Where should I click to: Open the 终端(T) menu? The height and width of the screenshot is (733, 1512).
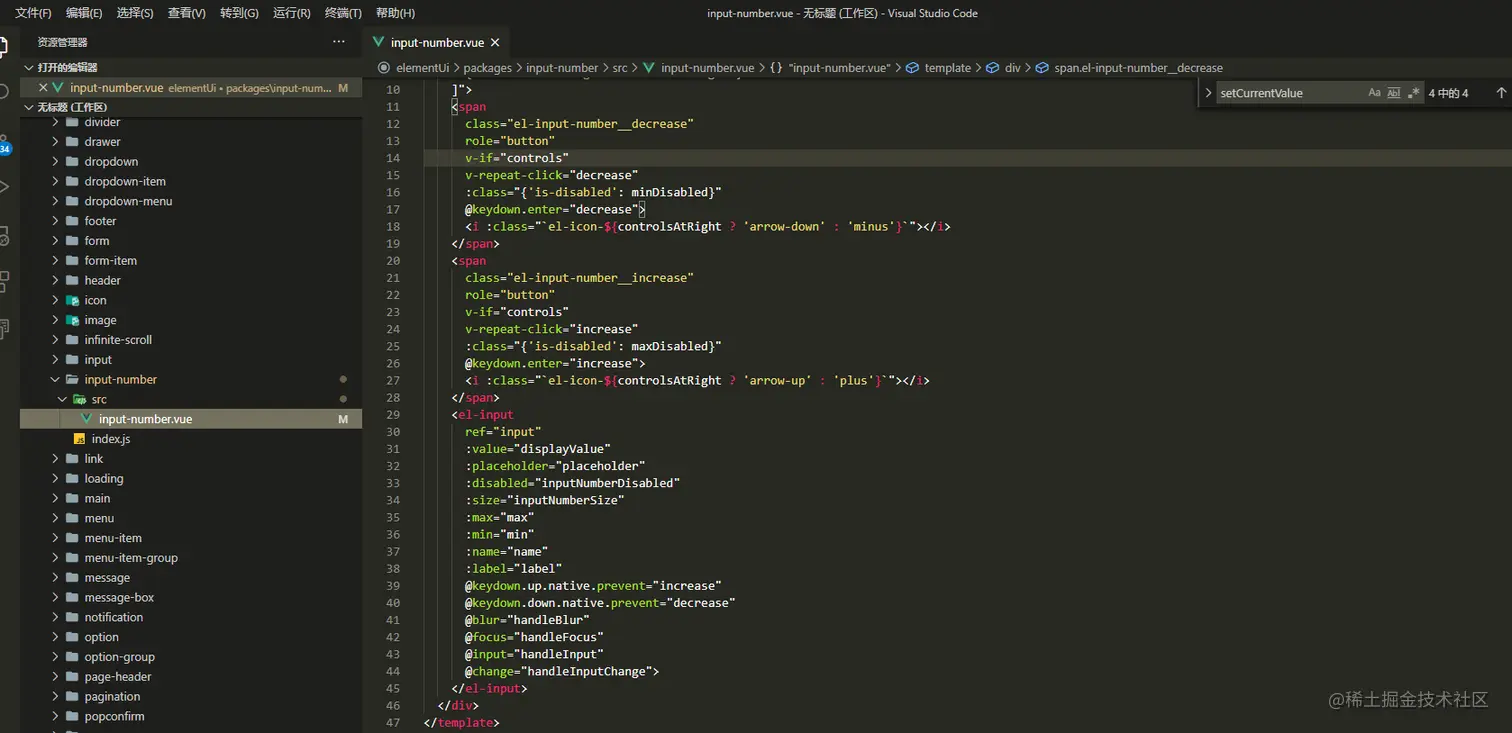[x=343, y=13]
